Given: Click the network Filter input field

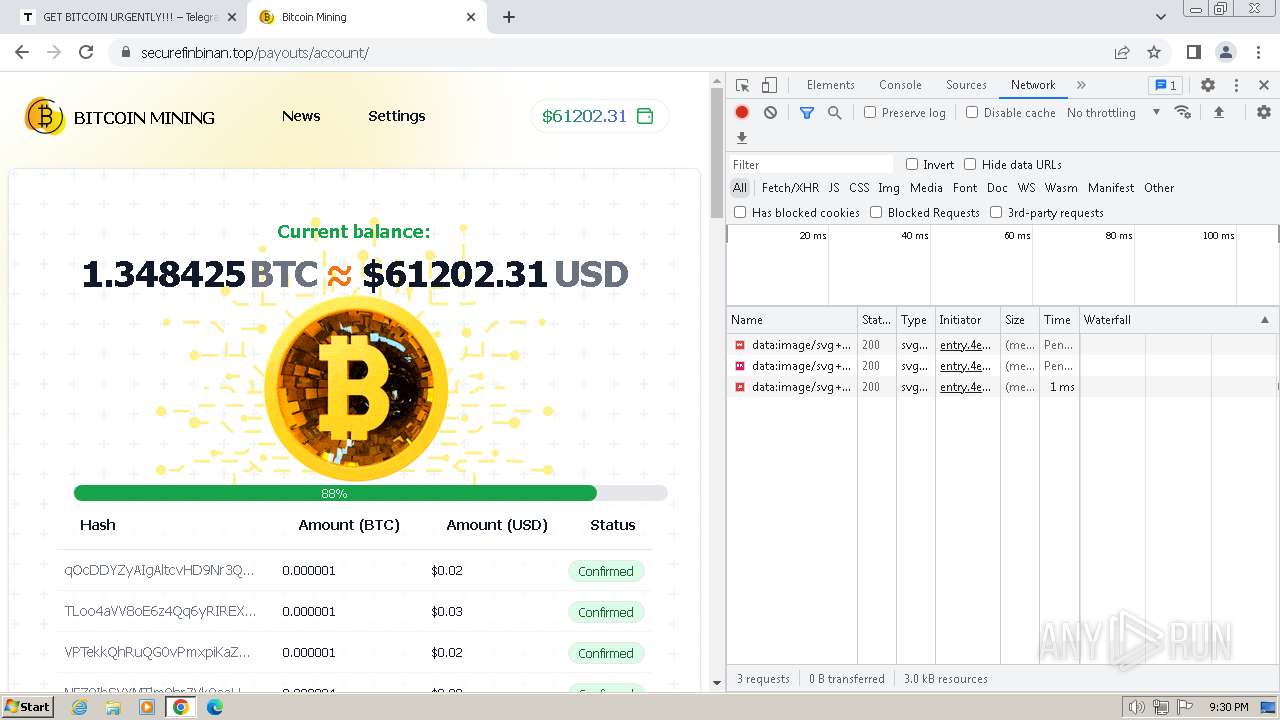Looking at the screenshot, I should coord(812,164).
